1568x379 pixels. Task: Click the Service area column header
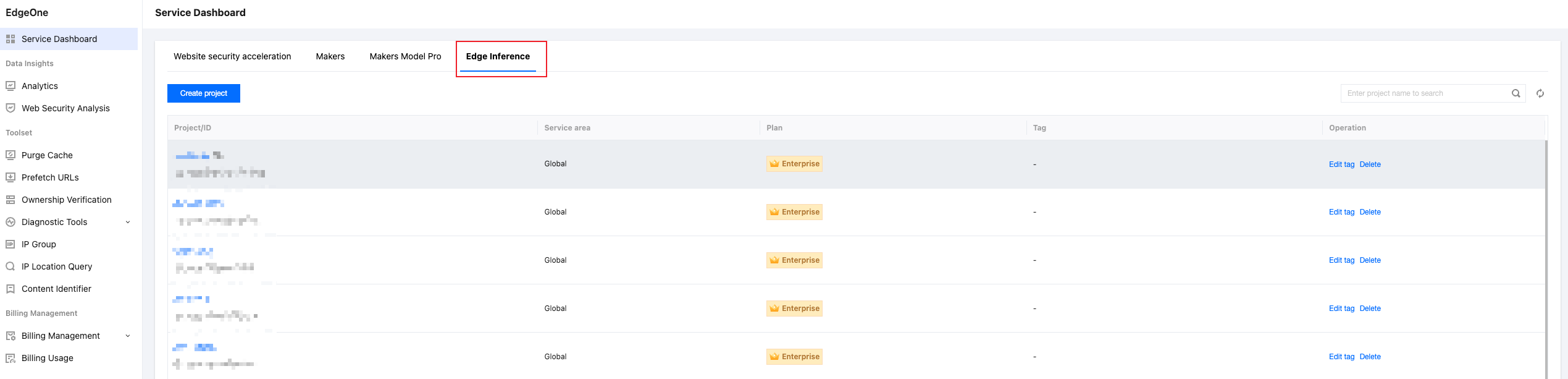click(567, 128)
